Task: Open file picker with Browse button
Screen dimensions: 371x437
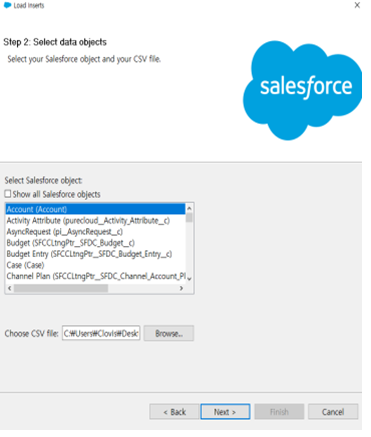Action: point(169,333)
